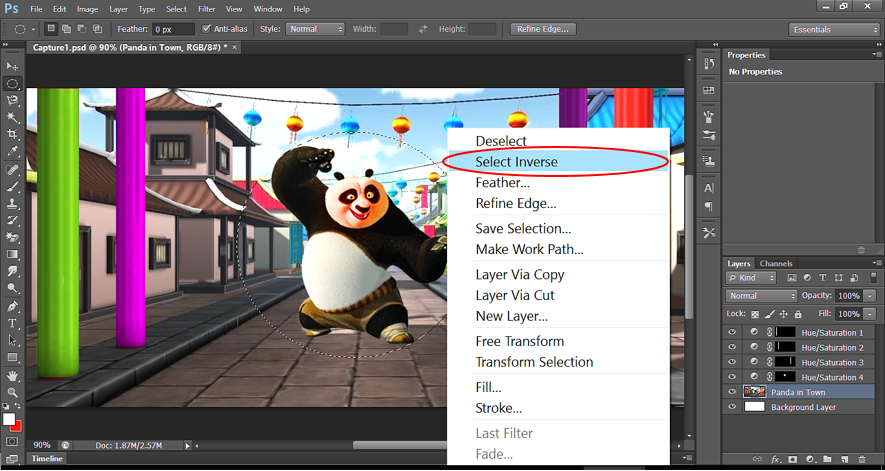This screenshot has height=471, width=885.
Task: Open the Layers panel flyout menu
Action: 877,263
